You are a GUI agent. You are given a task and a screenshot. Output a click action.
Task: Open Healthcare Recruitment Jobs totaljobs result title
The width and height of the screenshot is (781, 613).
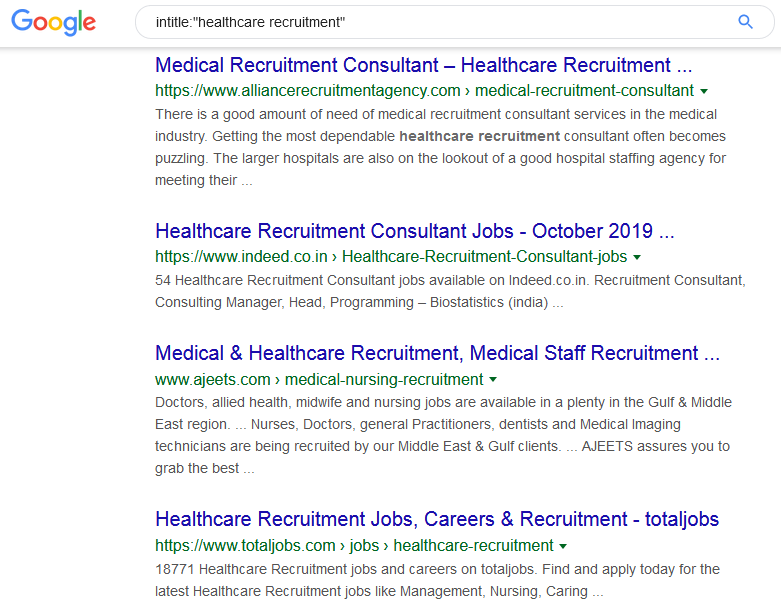(437, 519)
